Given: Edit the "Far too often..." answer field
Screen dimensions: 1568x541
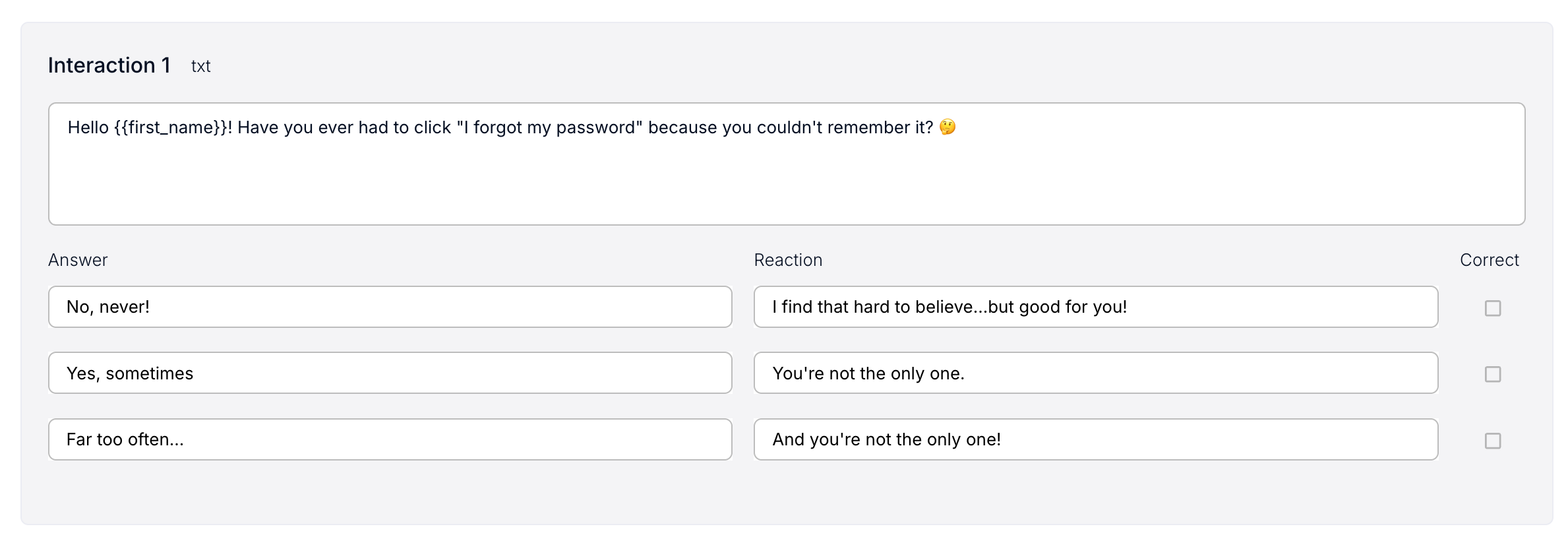Looking at the screenshot, I should pos(390,439).
